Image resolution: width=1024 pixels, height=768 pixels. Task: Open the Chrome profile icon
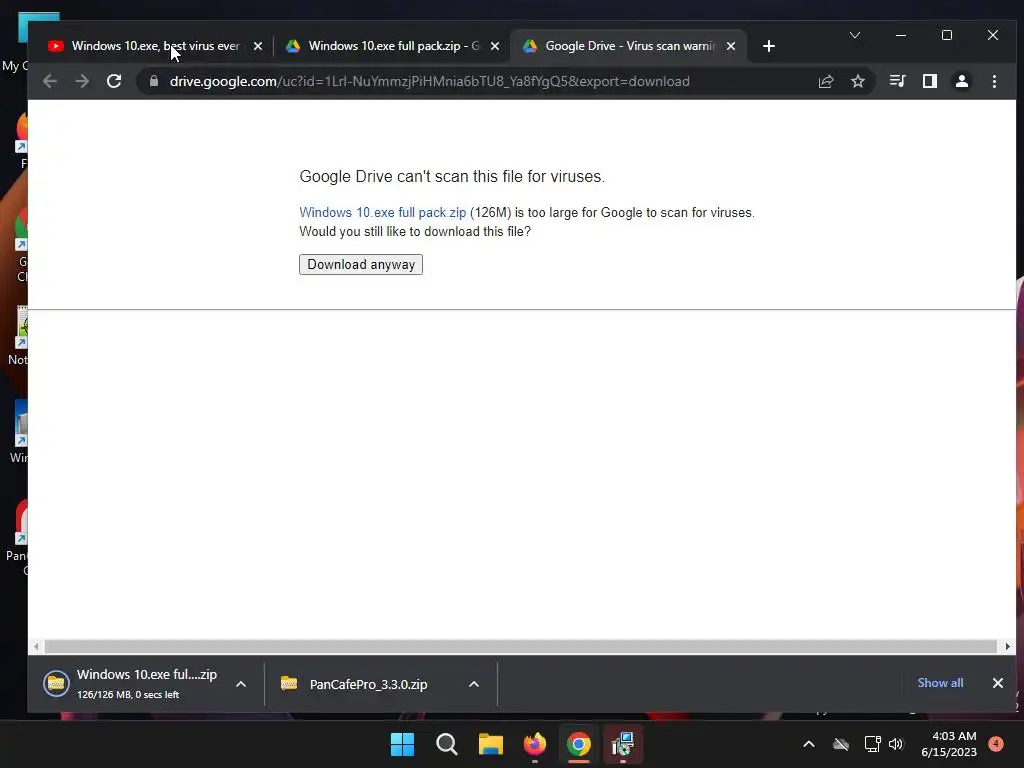click(962, 81)
